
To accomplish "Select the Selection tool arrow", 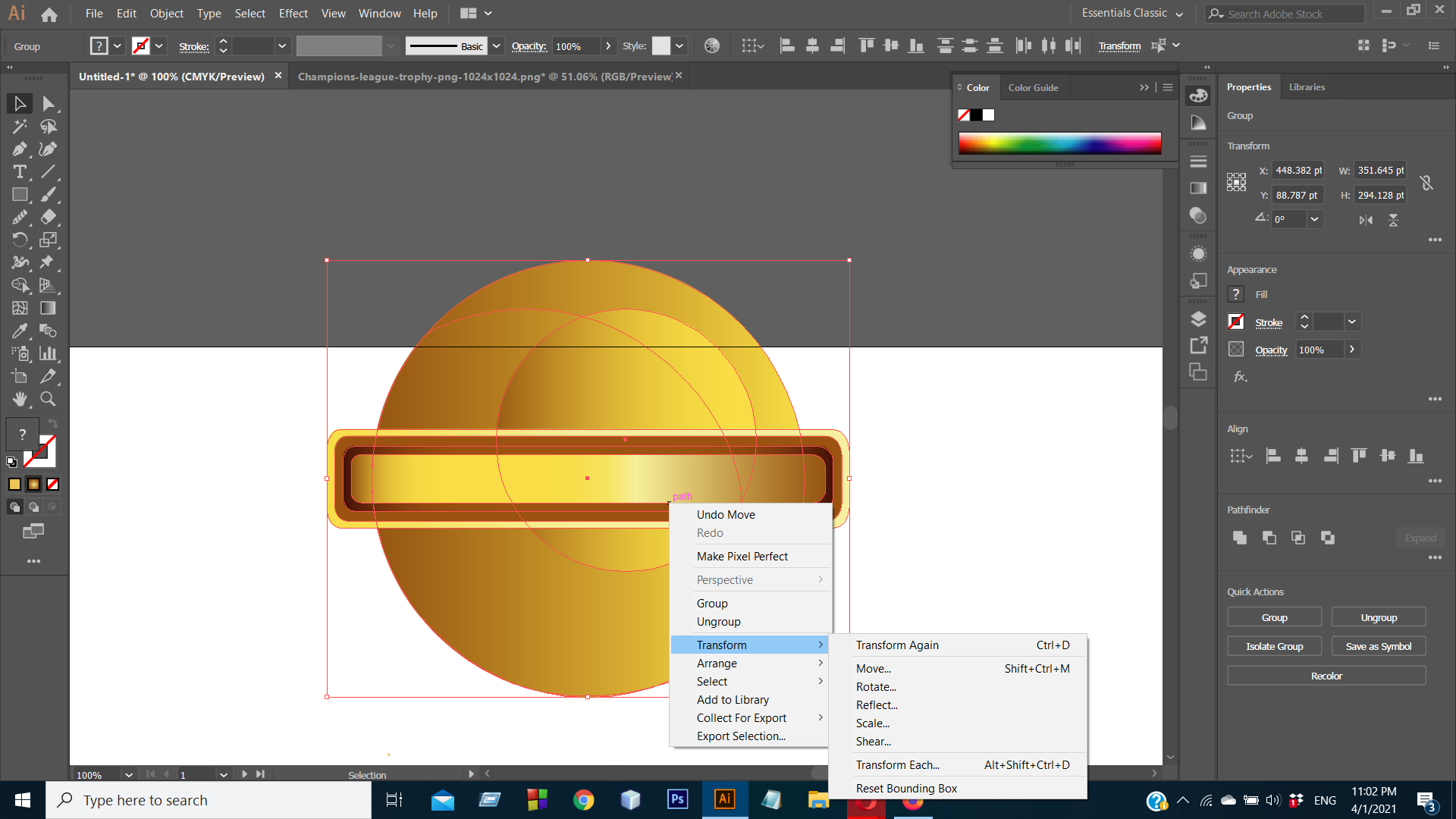I will (20, 103).
